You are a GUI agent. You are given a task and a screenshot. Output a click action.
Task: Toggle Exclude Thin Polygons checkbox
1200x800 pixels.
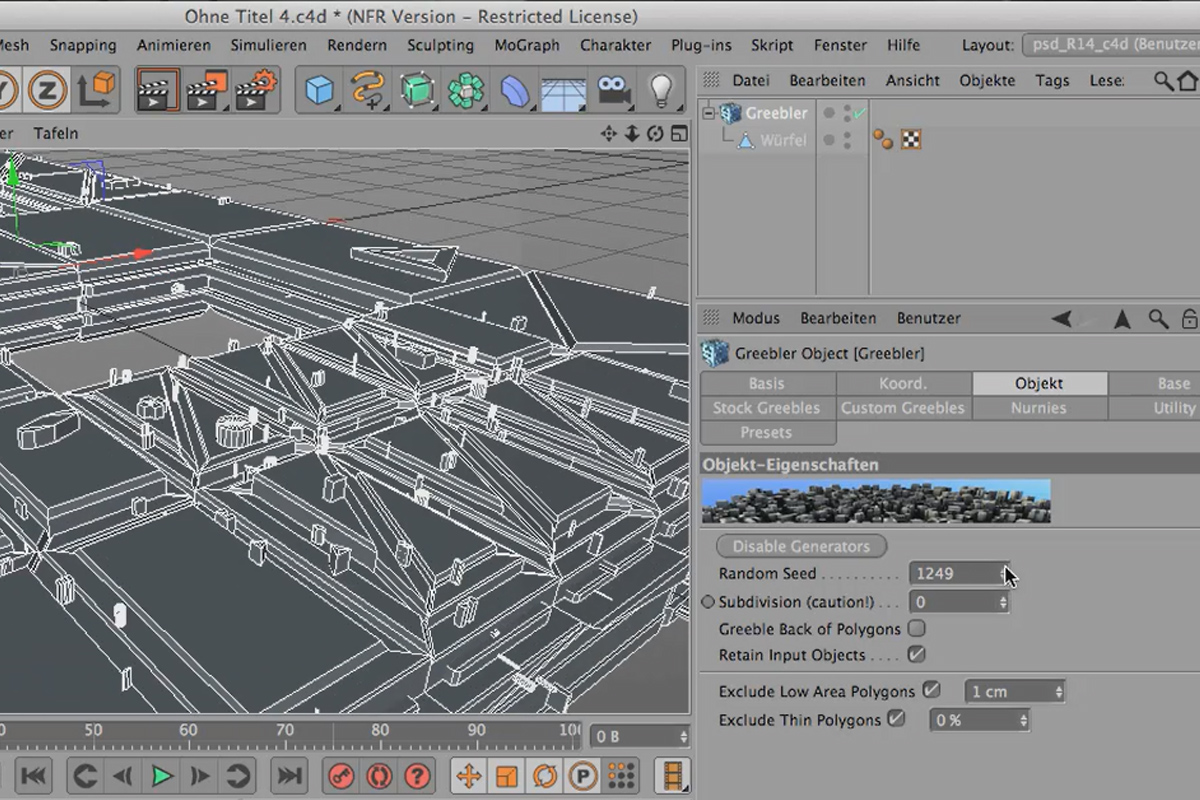point(897,718)
